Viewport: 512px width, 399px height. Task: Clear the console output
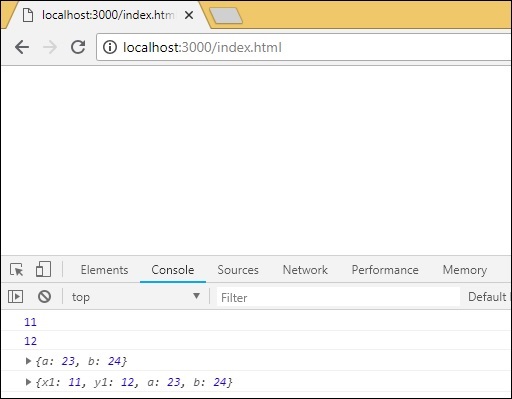click(x=44, y=296)
